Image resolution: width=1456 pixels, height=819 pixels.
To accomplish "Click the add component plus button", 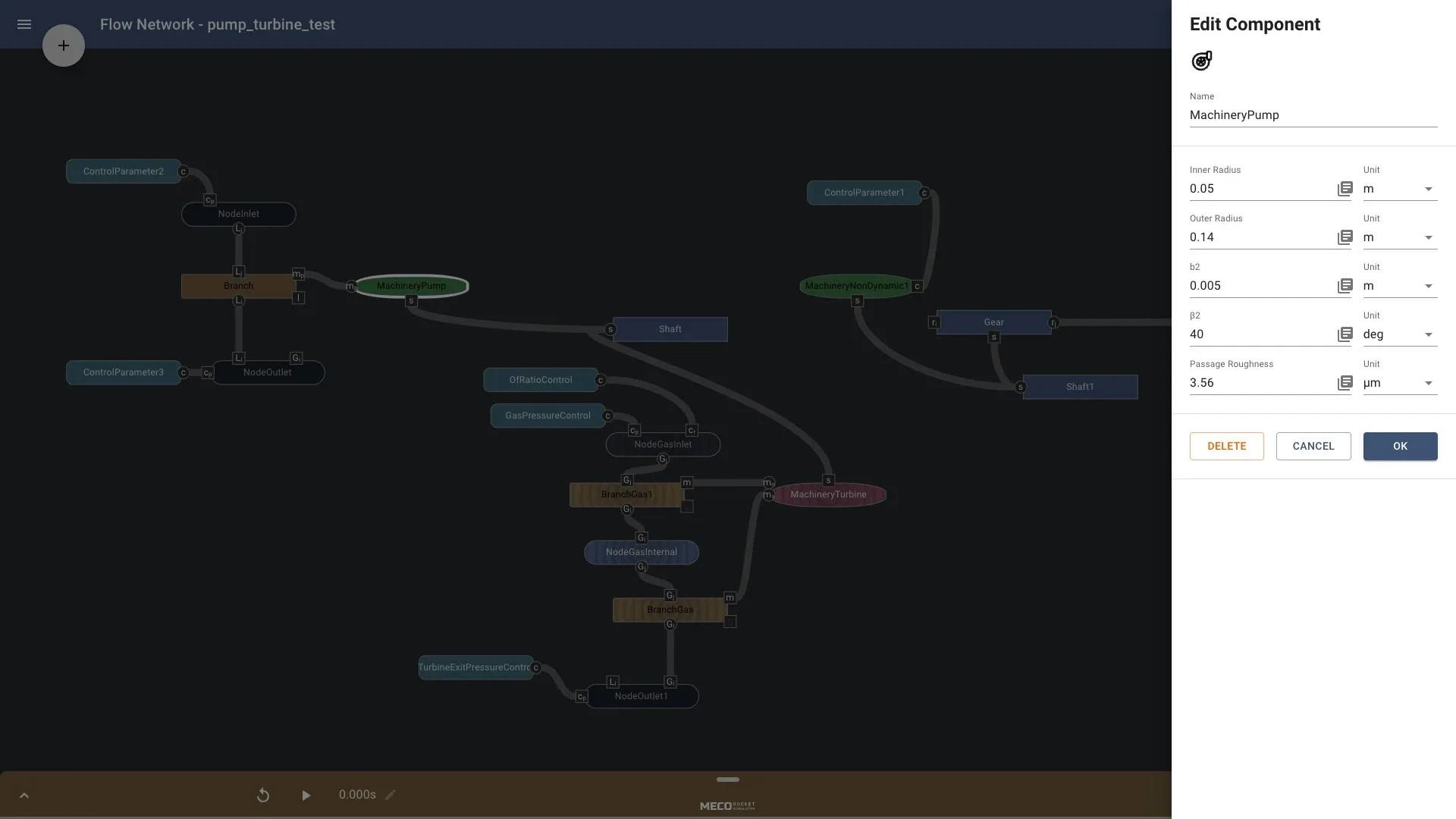I will pyautogui.click(x=64, y=45).
